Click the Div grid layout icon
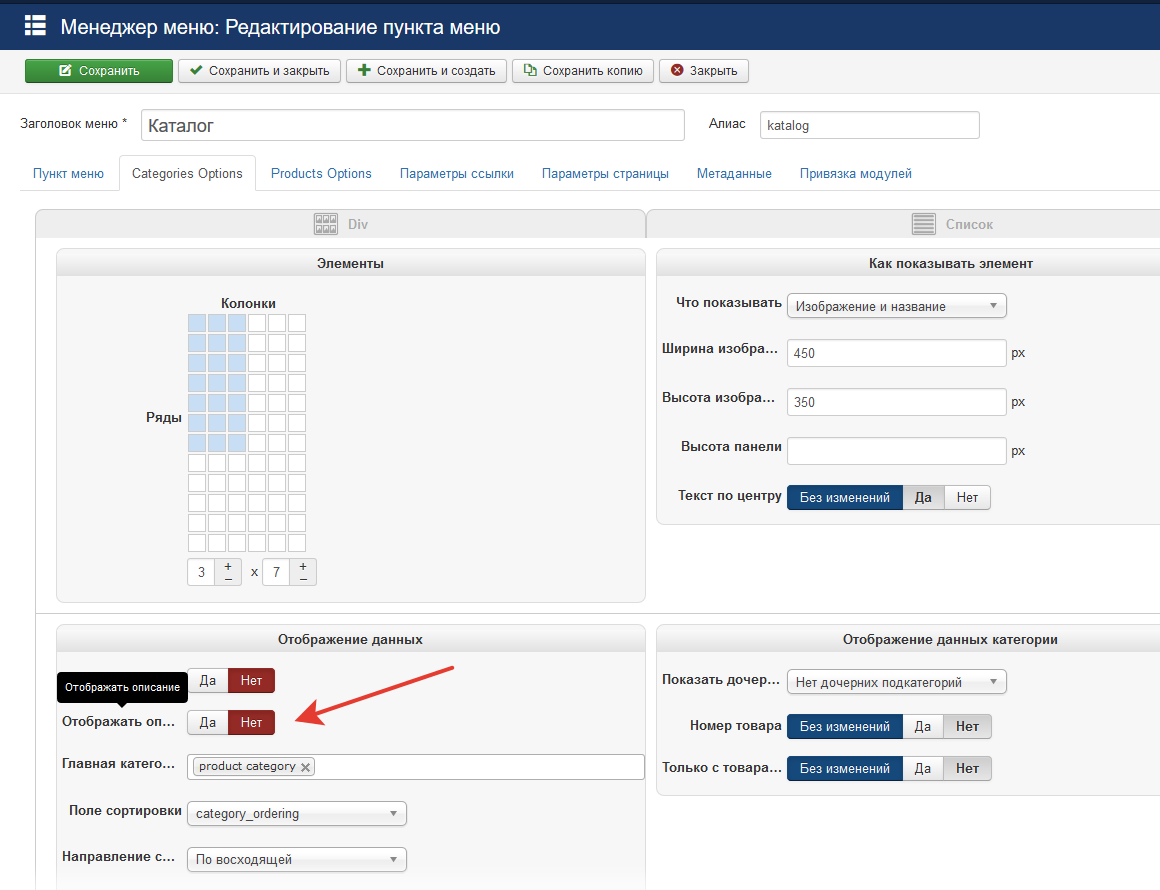1160x890 pixels. 326,224
